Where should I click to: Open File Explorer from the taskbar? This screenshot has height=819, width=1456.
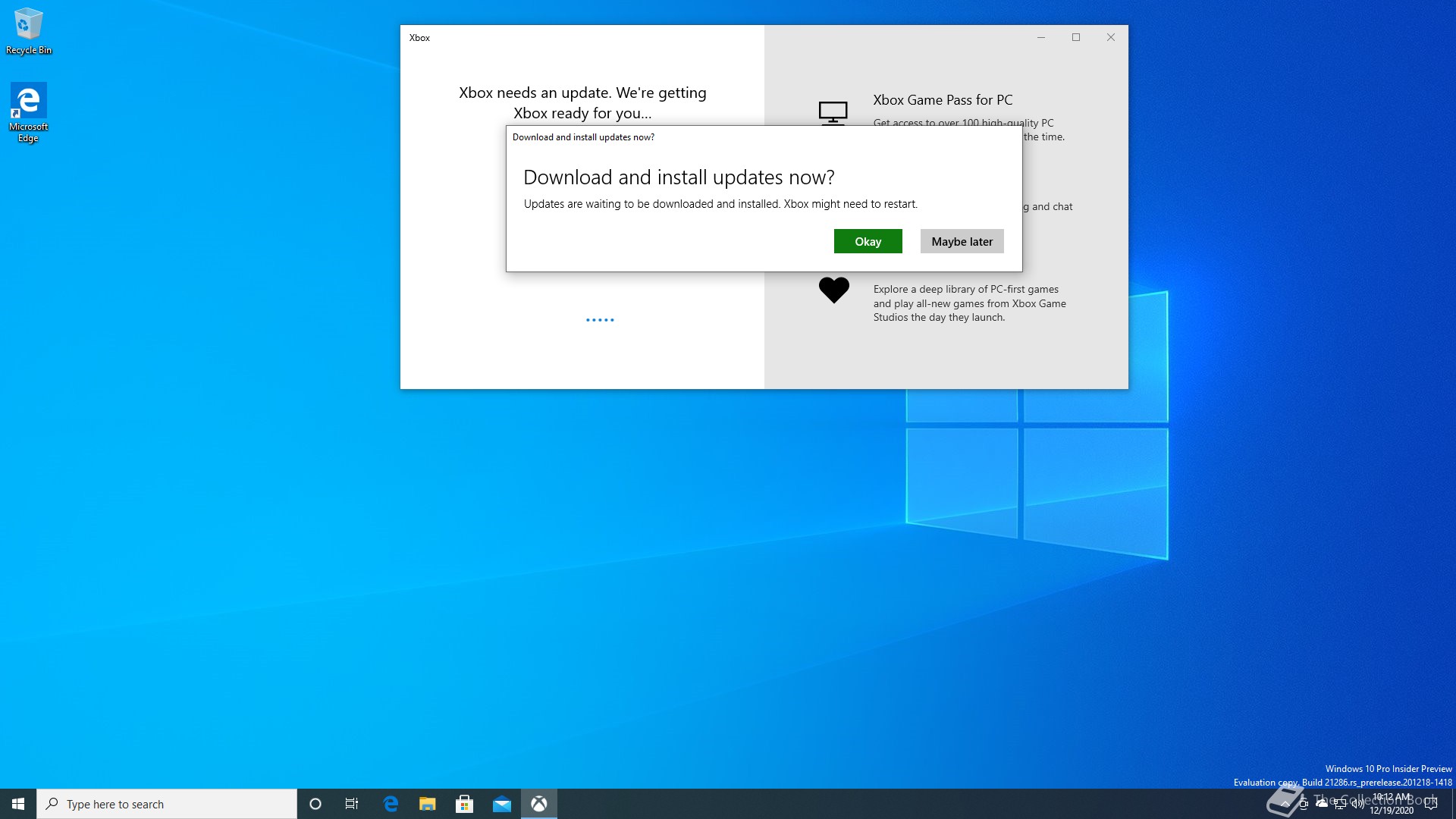tap(428, 804)
